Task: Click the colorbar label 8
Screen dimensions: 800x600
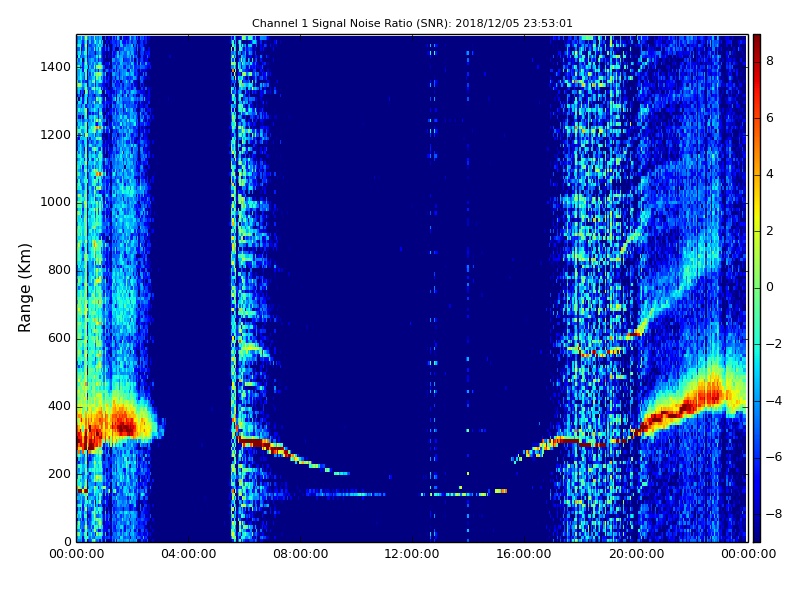Action: [x=770, y=61]
